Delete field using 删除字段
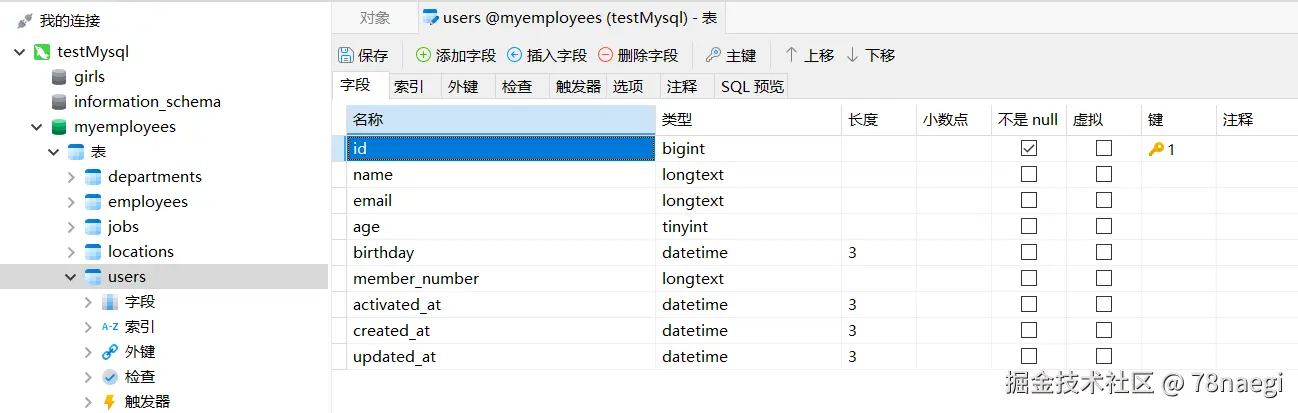This screenshot has height=413, width=1298. coord(638,55)
